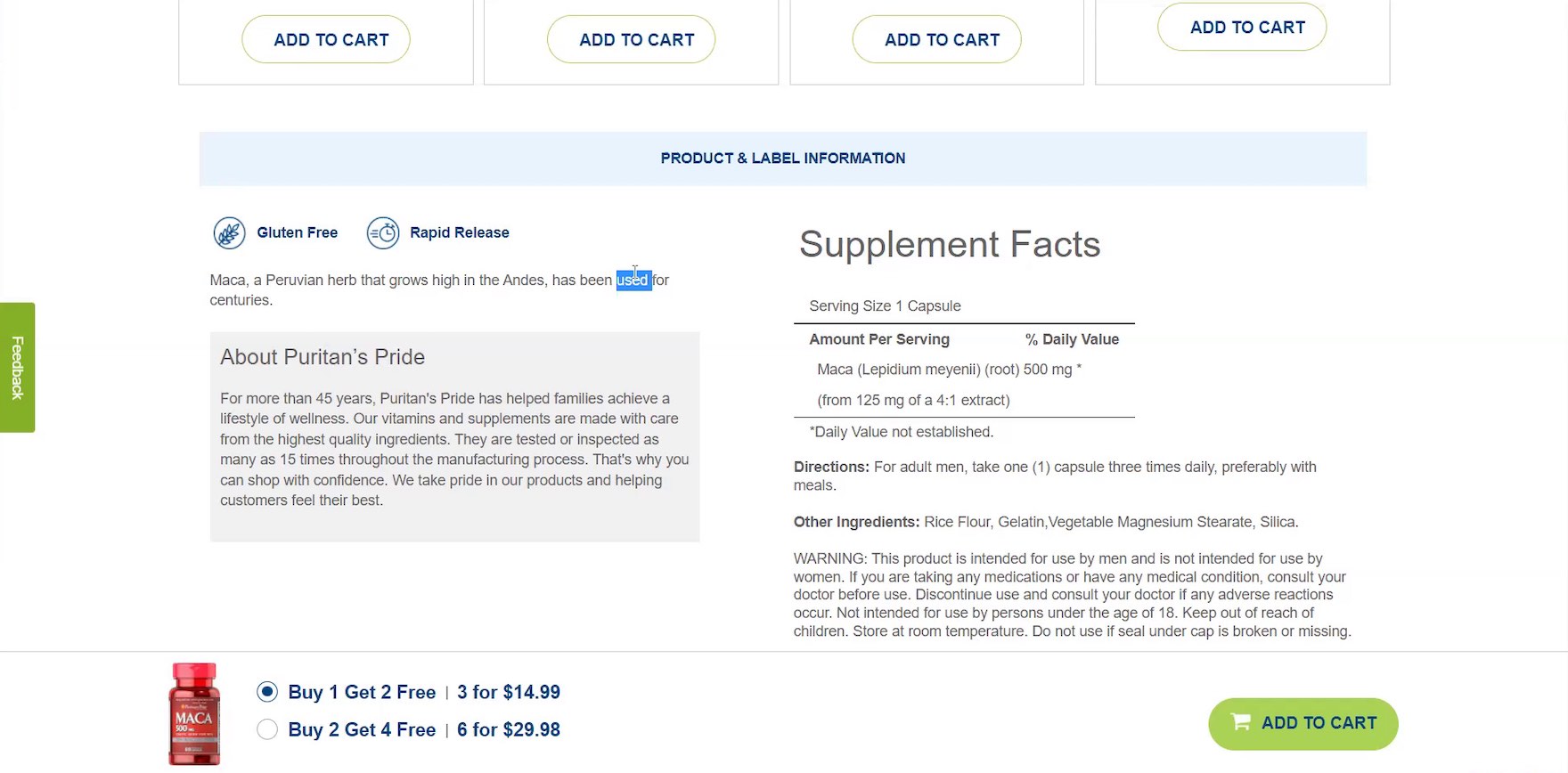
Task: Click the Maca bottle product thumbnail
Action: [x=194, y=713]
